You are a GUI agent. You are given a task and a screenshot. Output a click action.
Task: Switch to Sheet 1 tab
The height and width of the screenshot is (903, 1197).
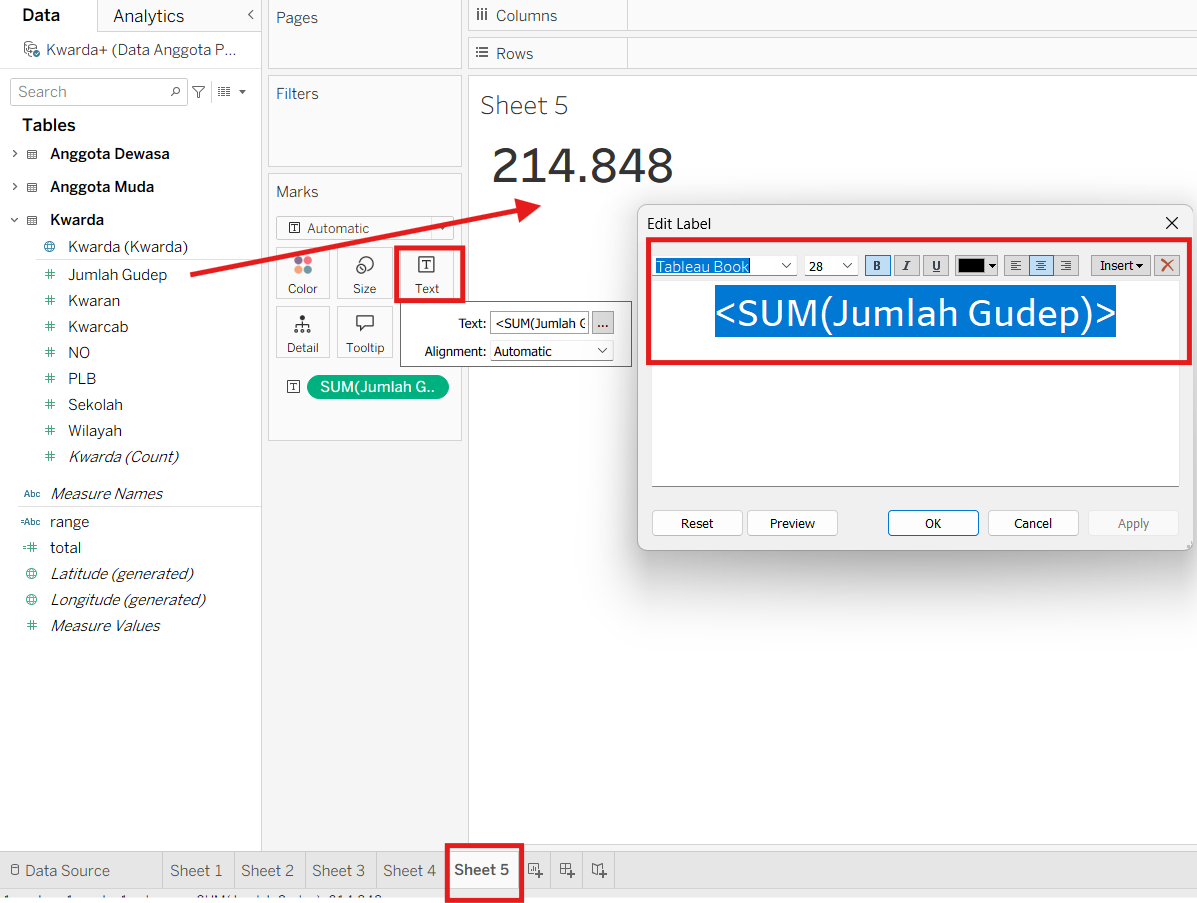(x=196, y=870)
